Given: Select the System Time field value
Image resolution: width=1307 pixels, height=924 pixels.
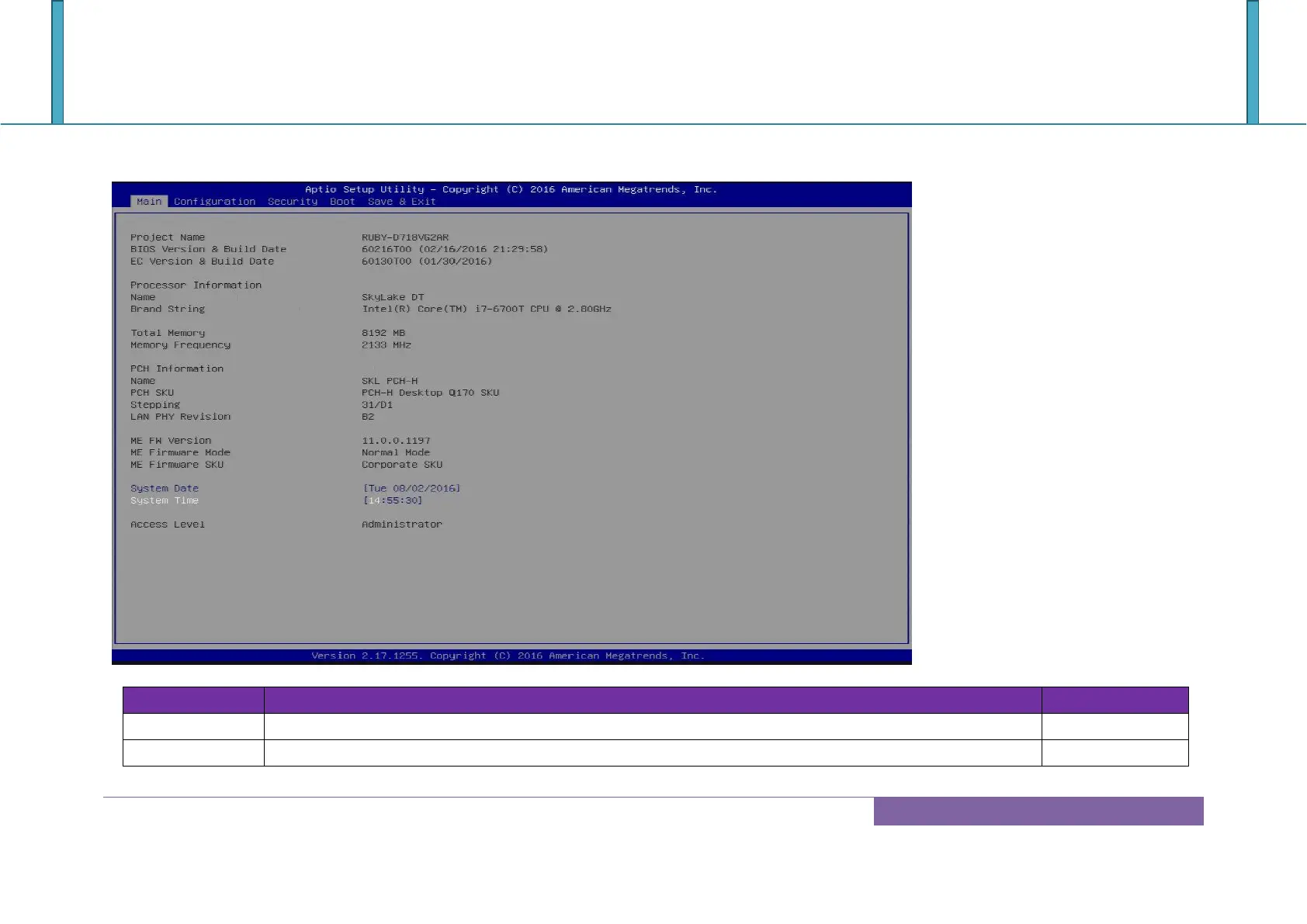Looking at the screenshot, I should [x=393, y=500].
